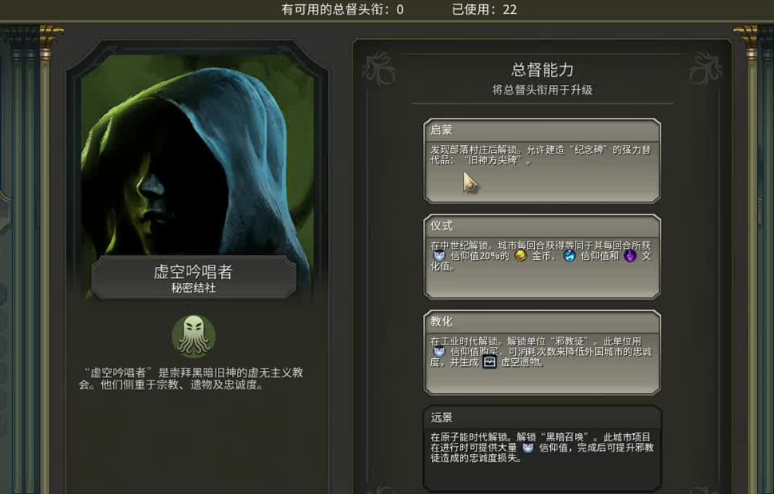Select the locked 远景 ability
This screenshot has width=774, height=494.
(542, 448)
